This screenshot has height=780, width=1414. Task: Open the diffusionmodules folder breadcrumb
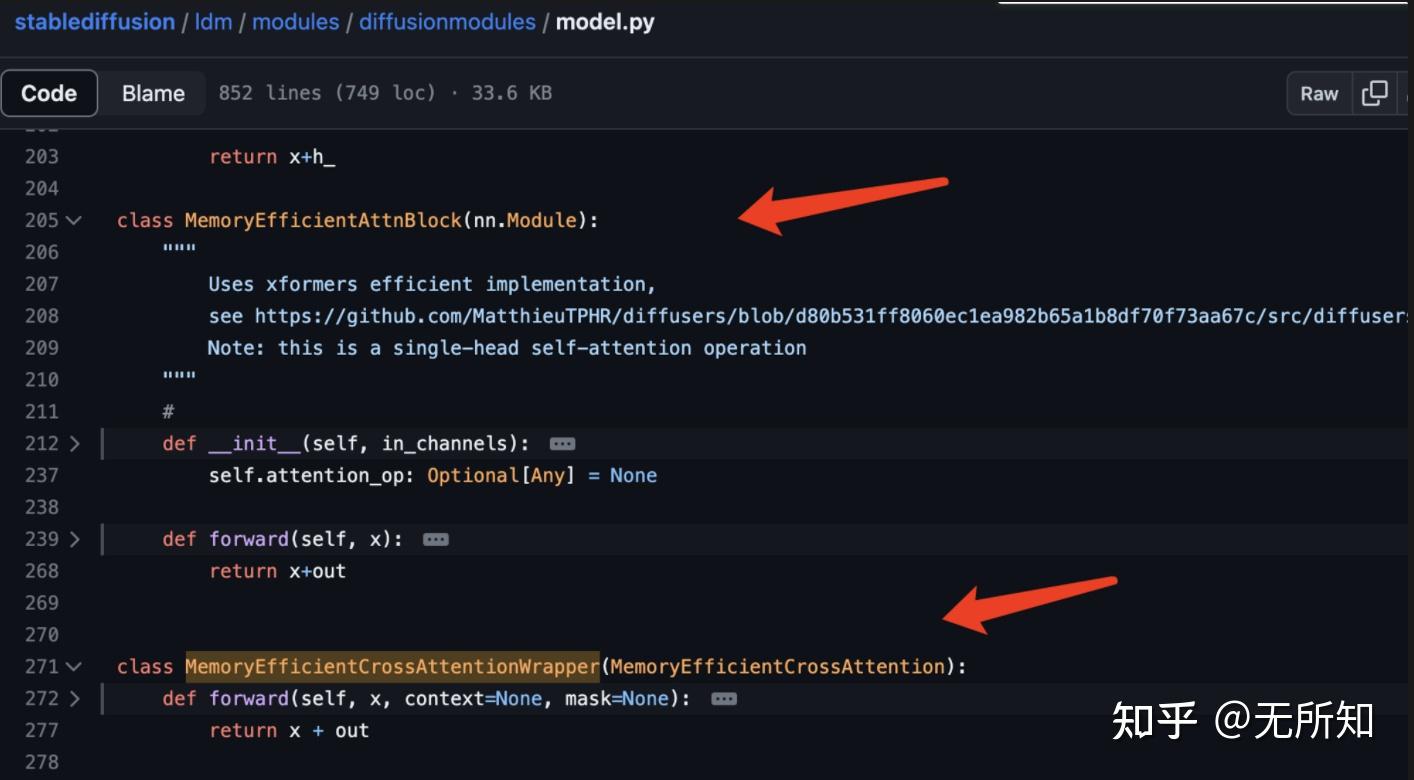[x=447, y=21]
